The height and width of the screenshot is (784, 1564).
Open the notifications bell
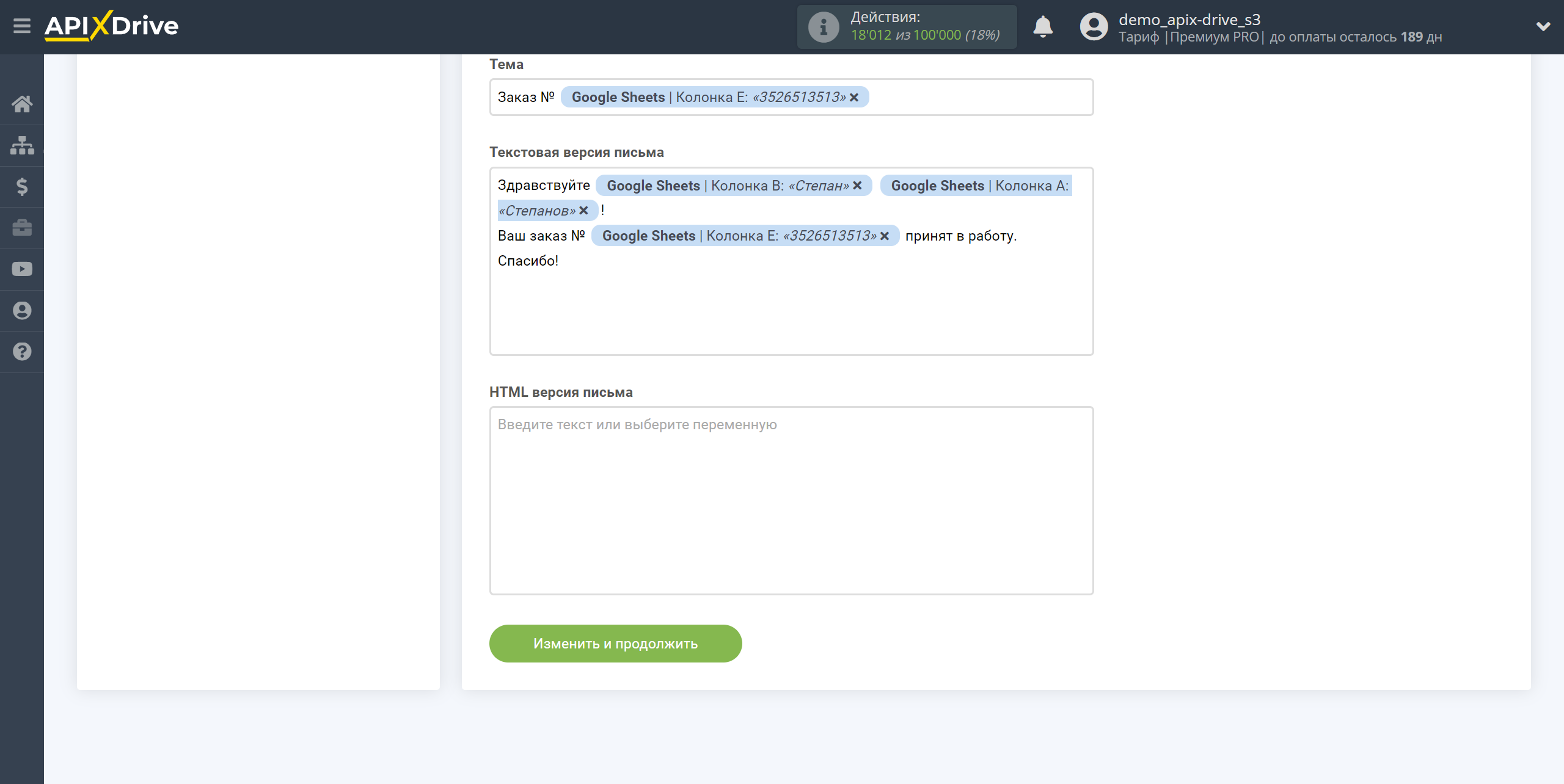coord(1043,27)
